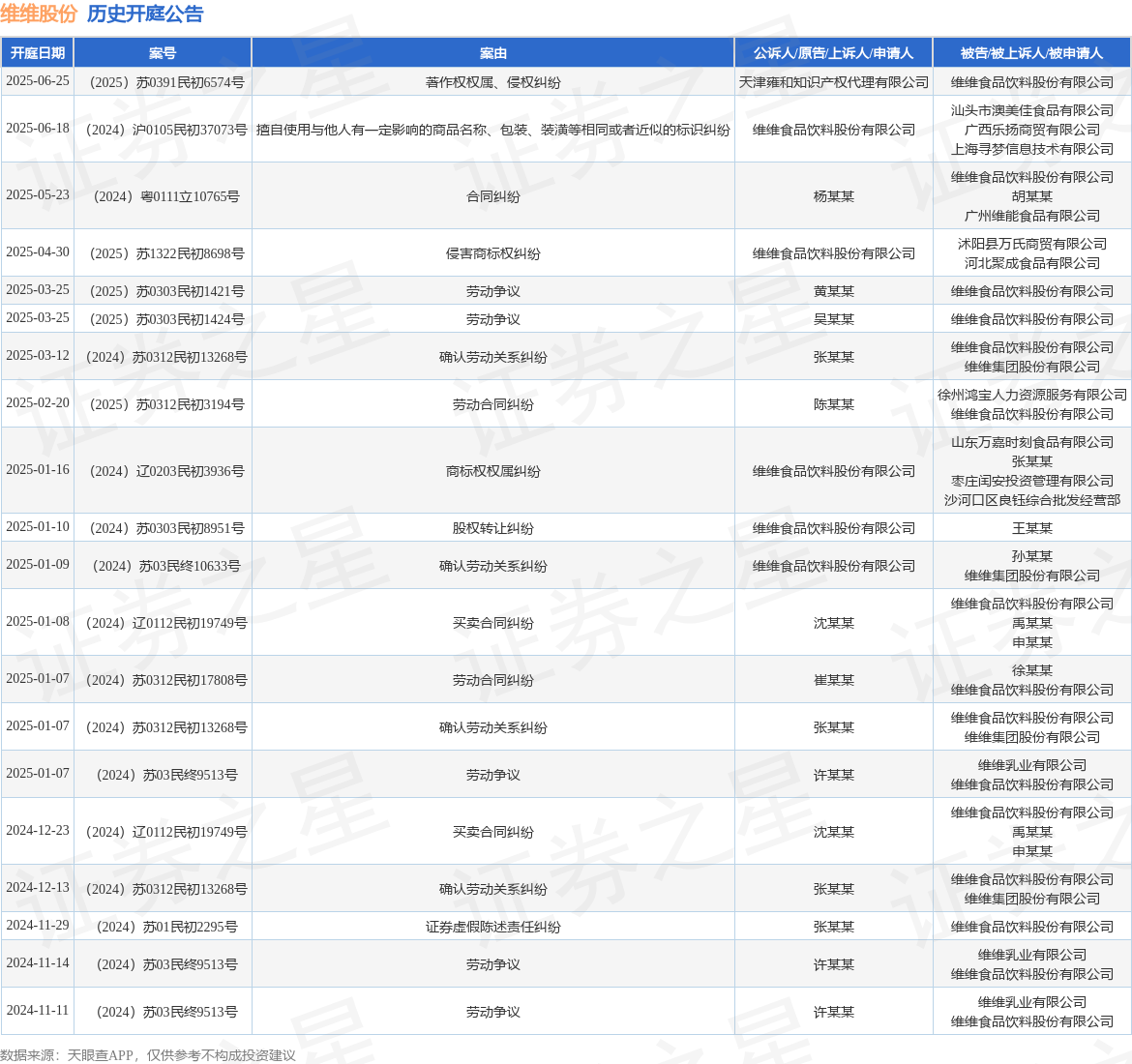Click the 公诉人/原告/上诉人/申请人 column header
1132x1064 pixels.
(834, 53)
